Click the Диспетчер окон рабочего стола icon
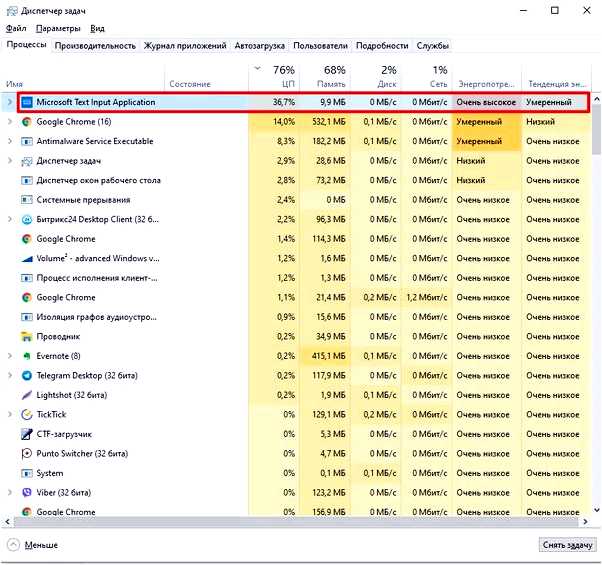Viewport: 602px width, 565px height. 26,180
